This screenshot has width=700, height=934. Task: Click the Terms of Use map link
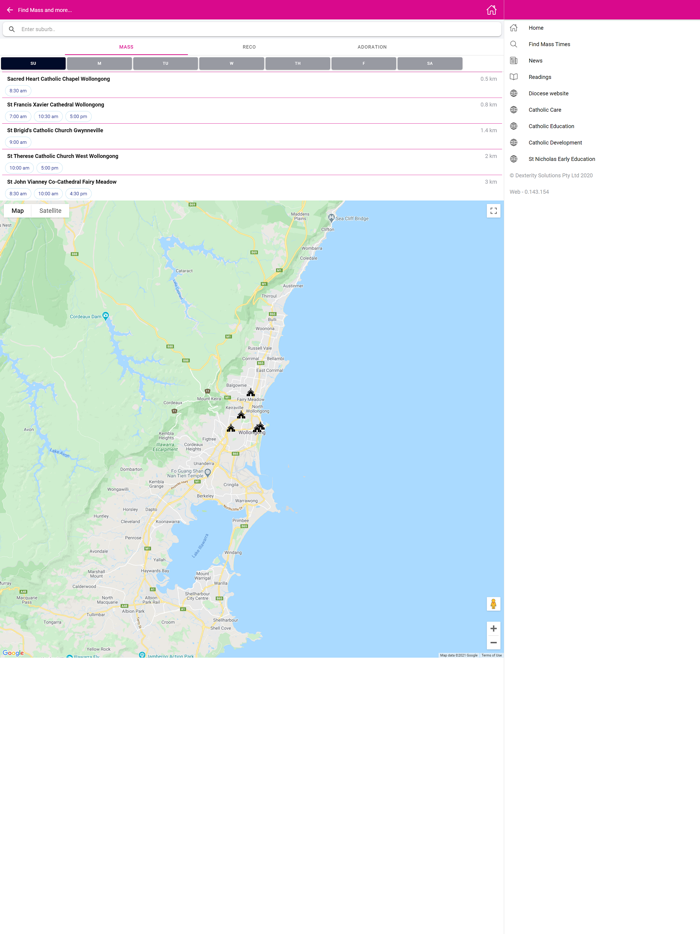(491, 655)
